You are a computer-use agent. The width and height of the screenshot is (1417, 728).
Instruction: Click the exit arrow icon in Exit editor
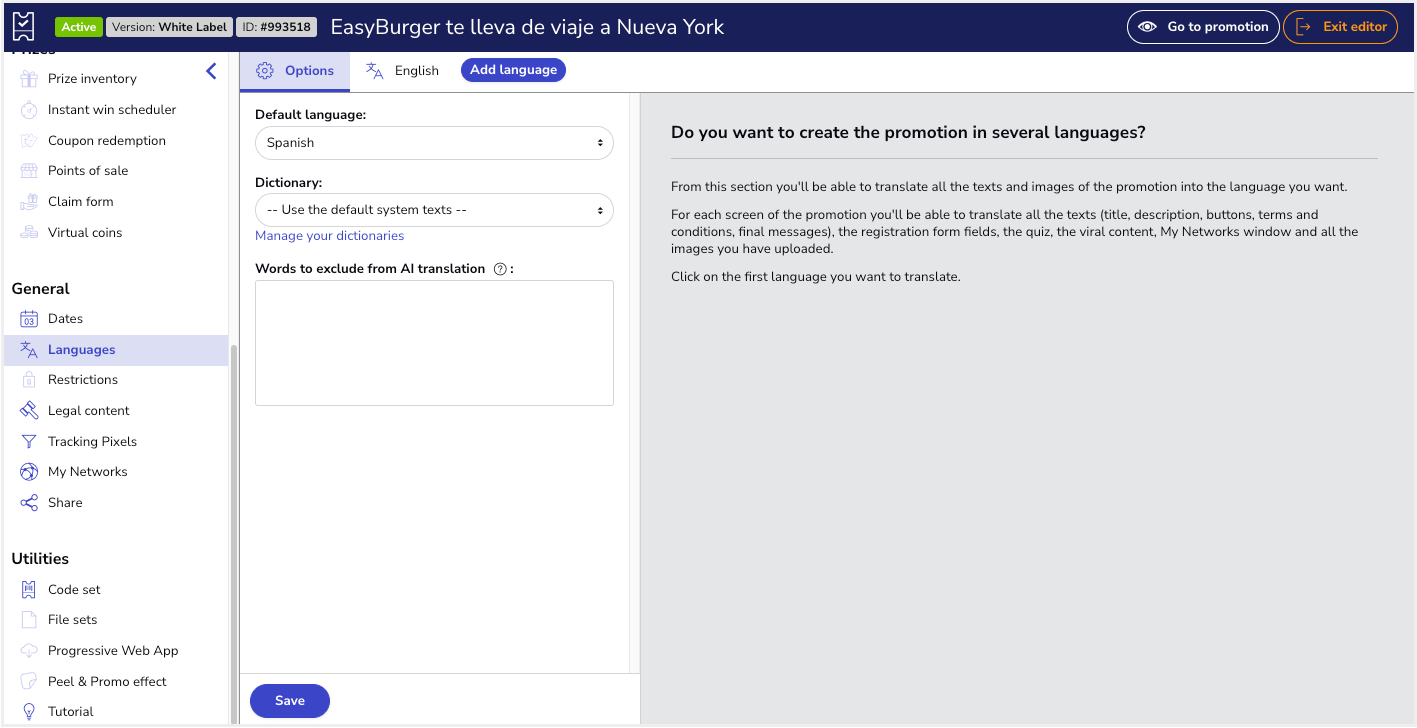tap(1303, 27)
